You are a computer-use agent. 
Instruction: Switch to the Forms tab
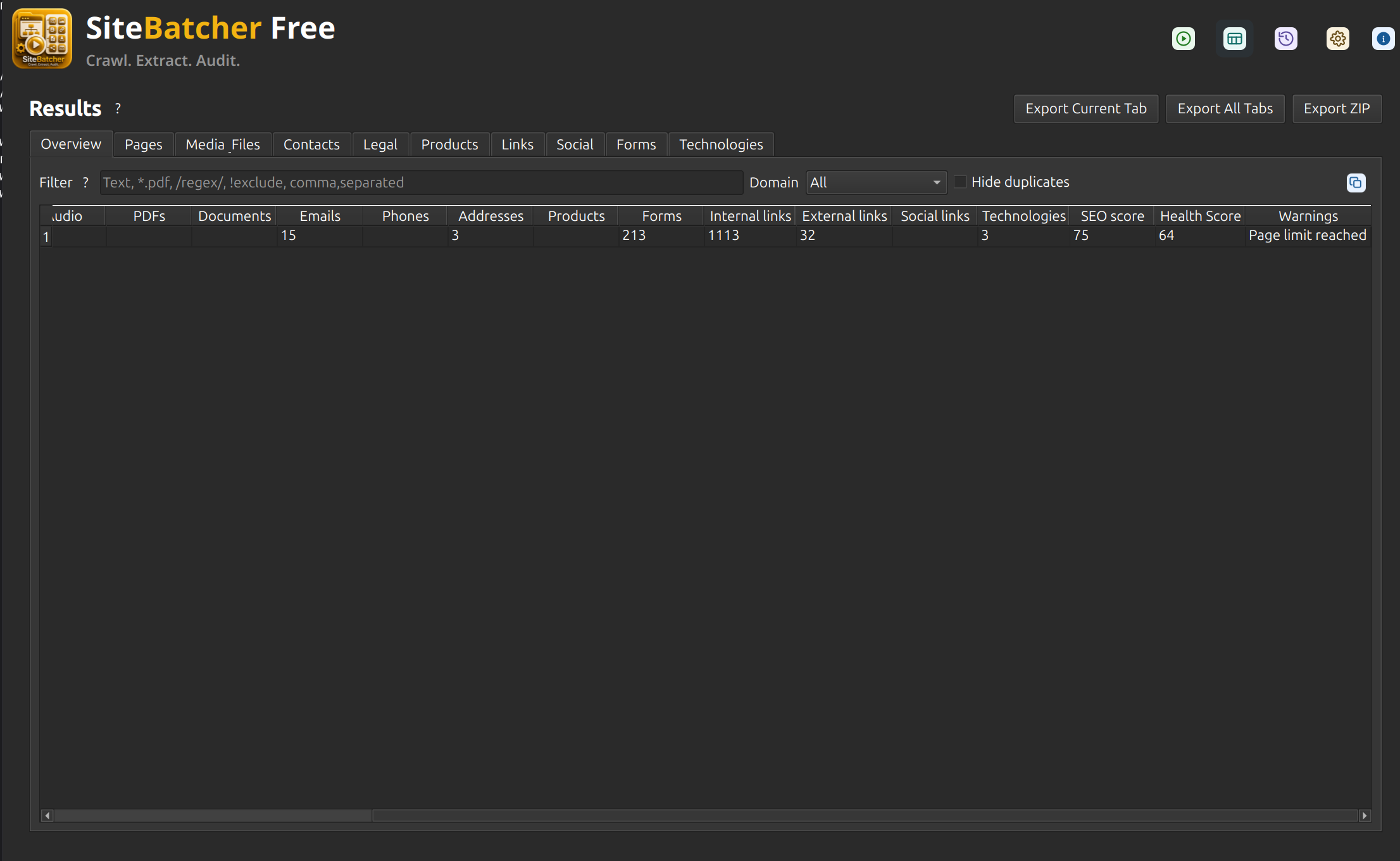(x=636, y=144)
